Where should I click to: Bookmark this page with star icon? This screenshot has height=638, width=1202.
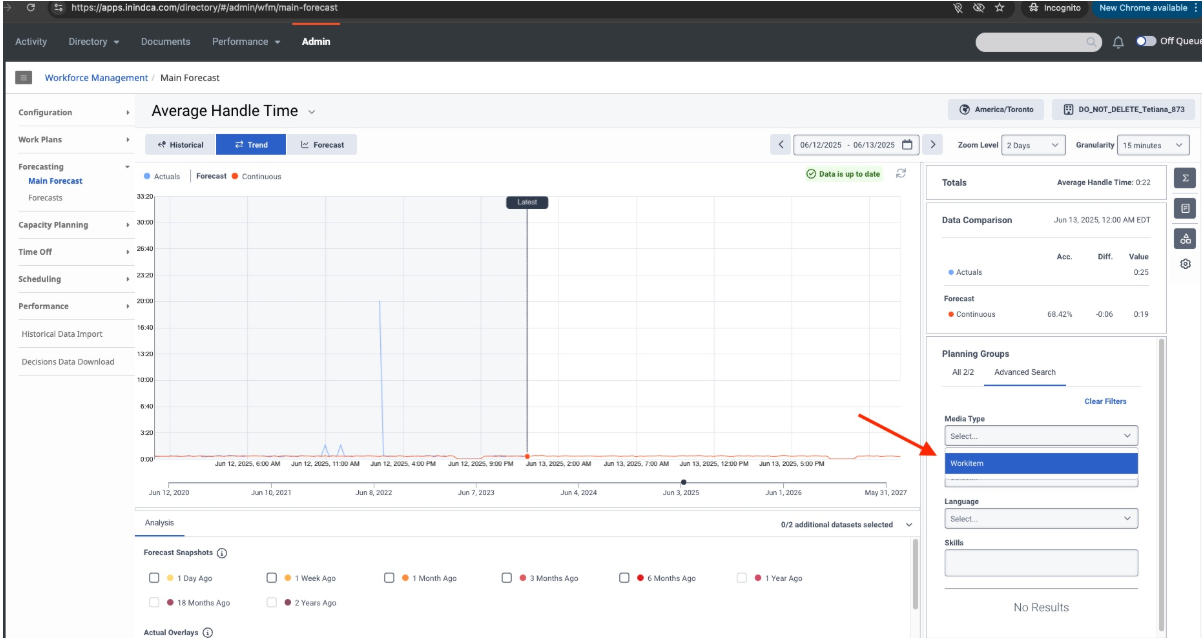click(1000, 7)
